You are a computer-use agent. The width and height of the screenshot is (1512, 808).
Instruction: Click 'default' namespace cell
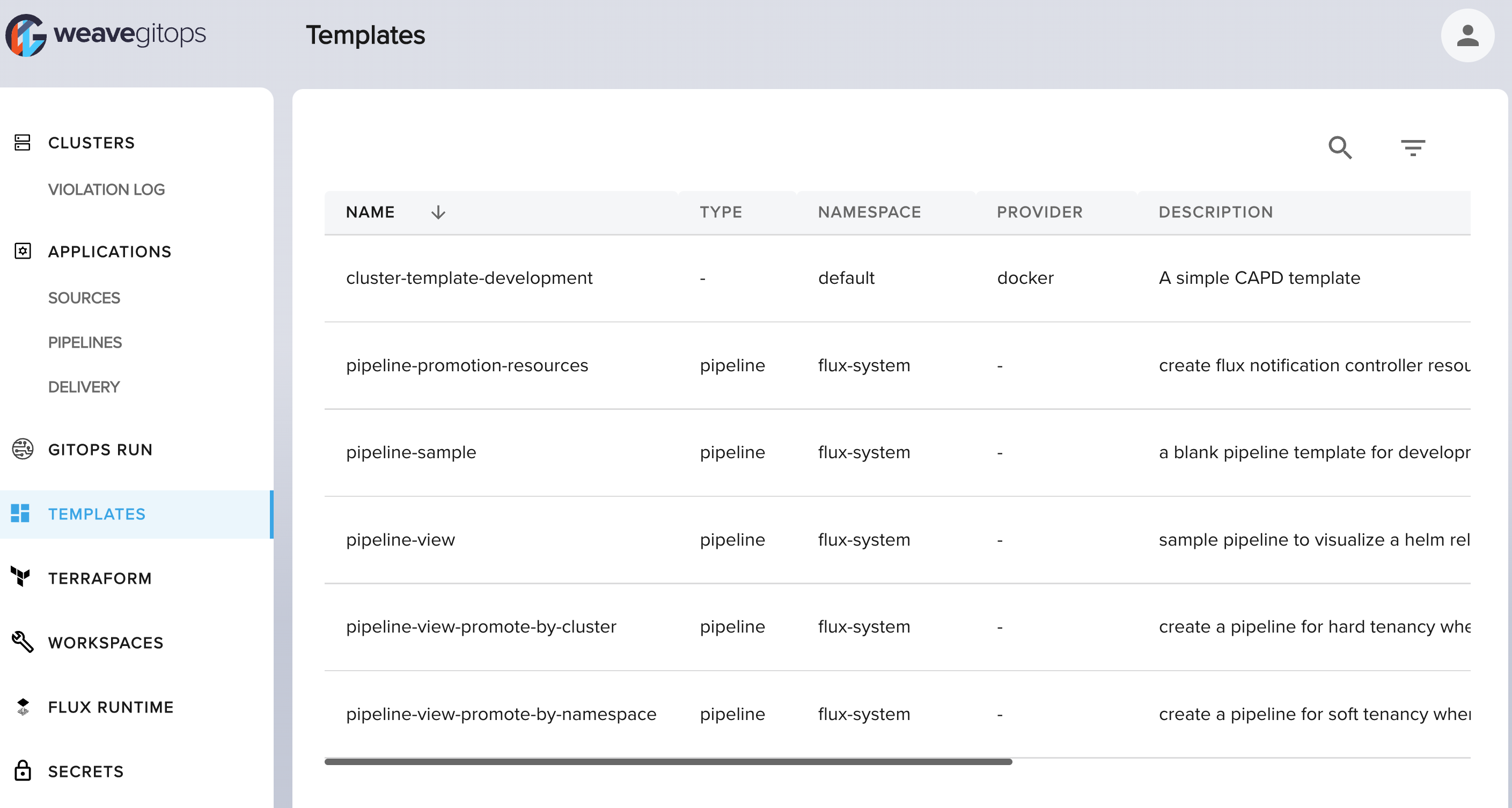click(x=846, y=277)
